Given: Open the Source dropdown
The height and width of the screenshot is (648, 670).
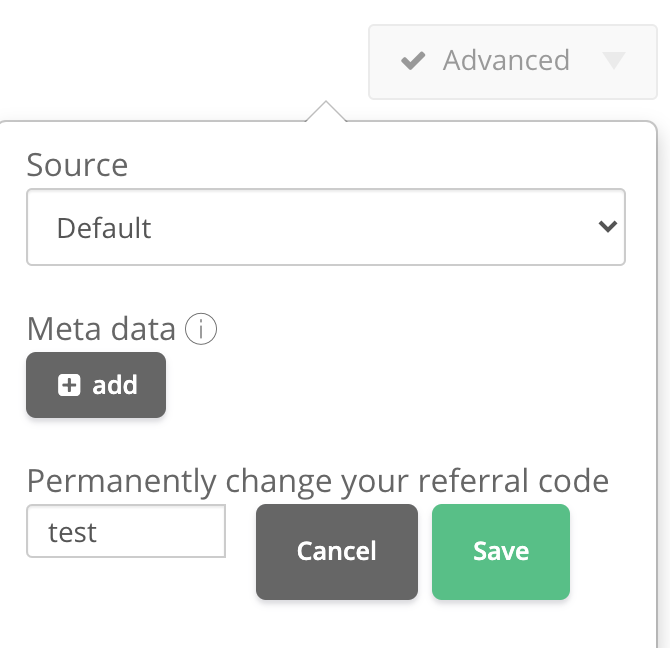Looking at the screenshot, I should coord(325,228).
